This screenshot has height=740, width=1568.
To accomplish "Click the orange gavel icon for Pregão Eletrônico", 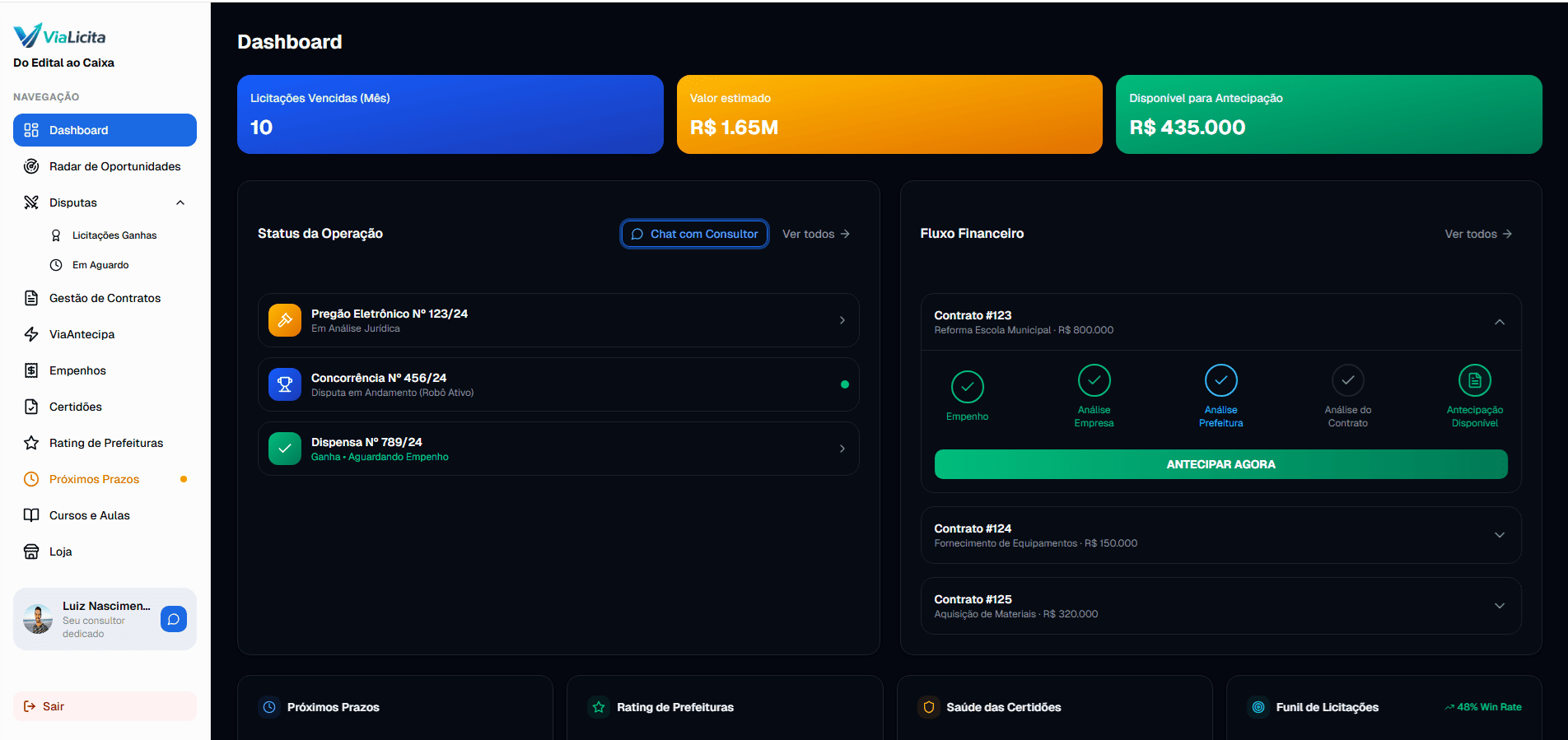I will tap(285, 320).
